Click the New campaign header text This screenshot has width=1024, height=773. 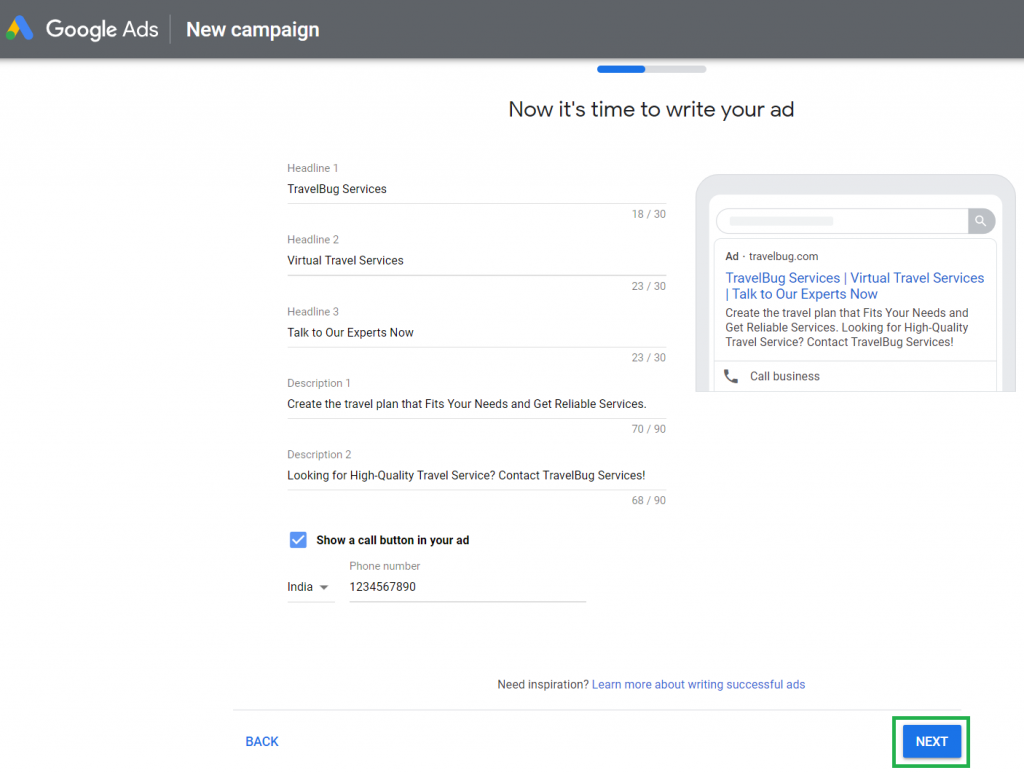coord(253,29)
